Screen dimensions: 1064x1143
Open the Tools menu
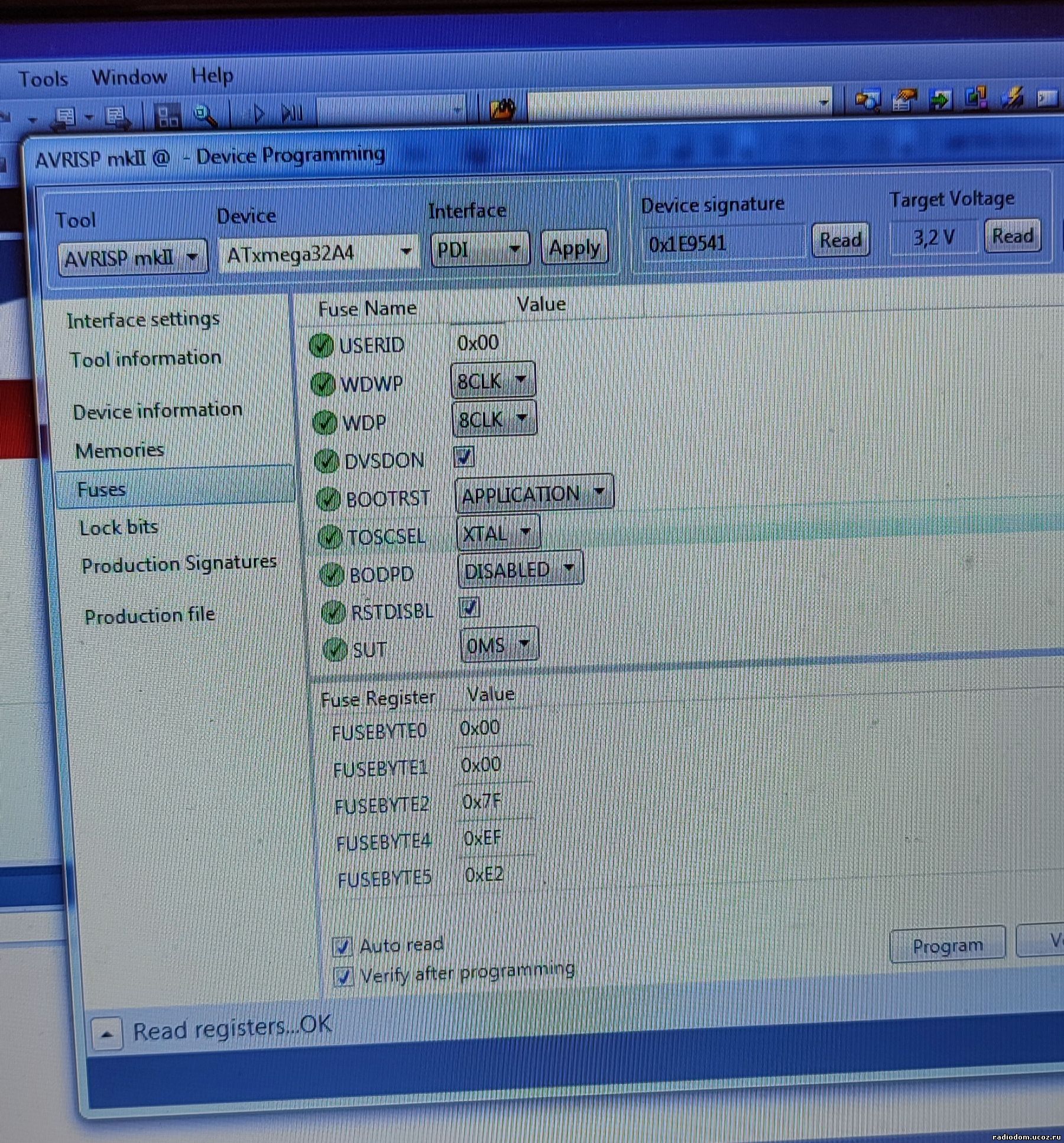click(x=43, y=79)
